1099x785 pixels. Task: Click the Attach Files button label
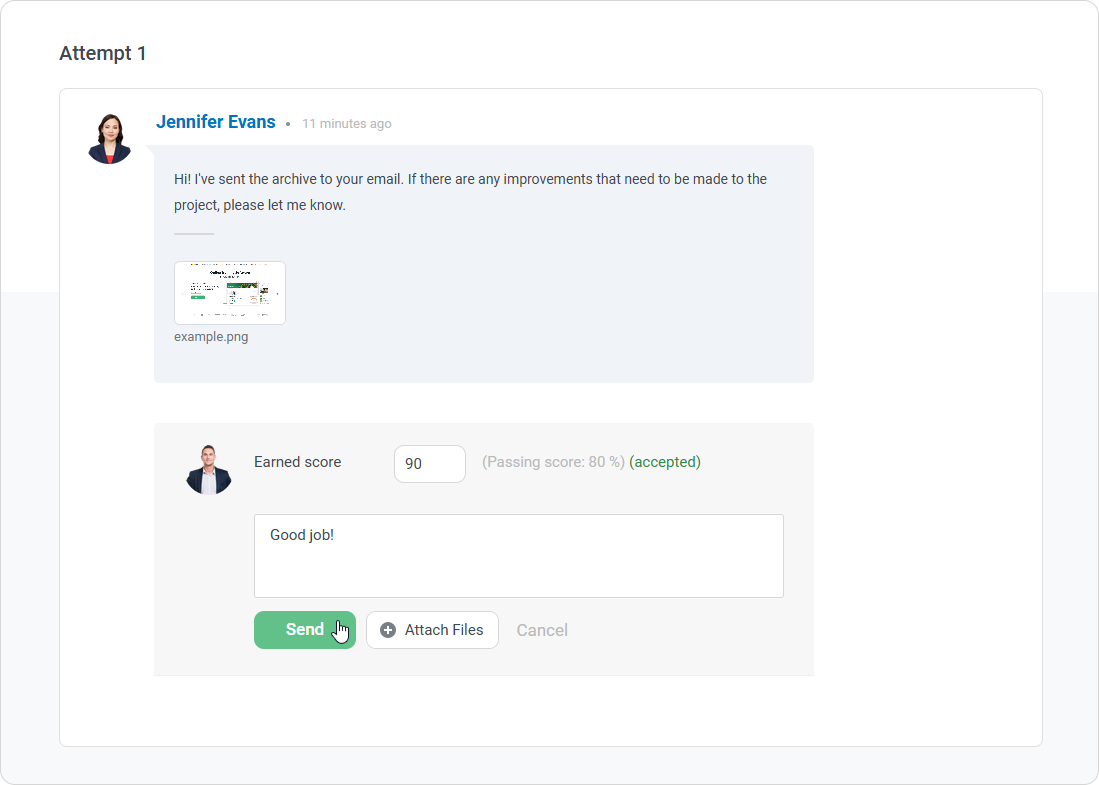444,630
